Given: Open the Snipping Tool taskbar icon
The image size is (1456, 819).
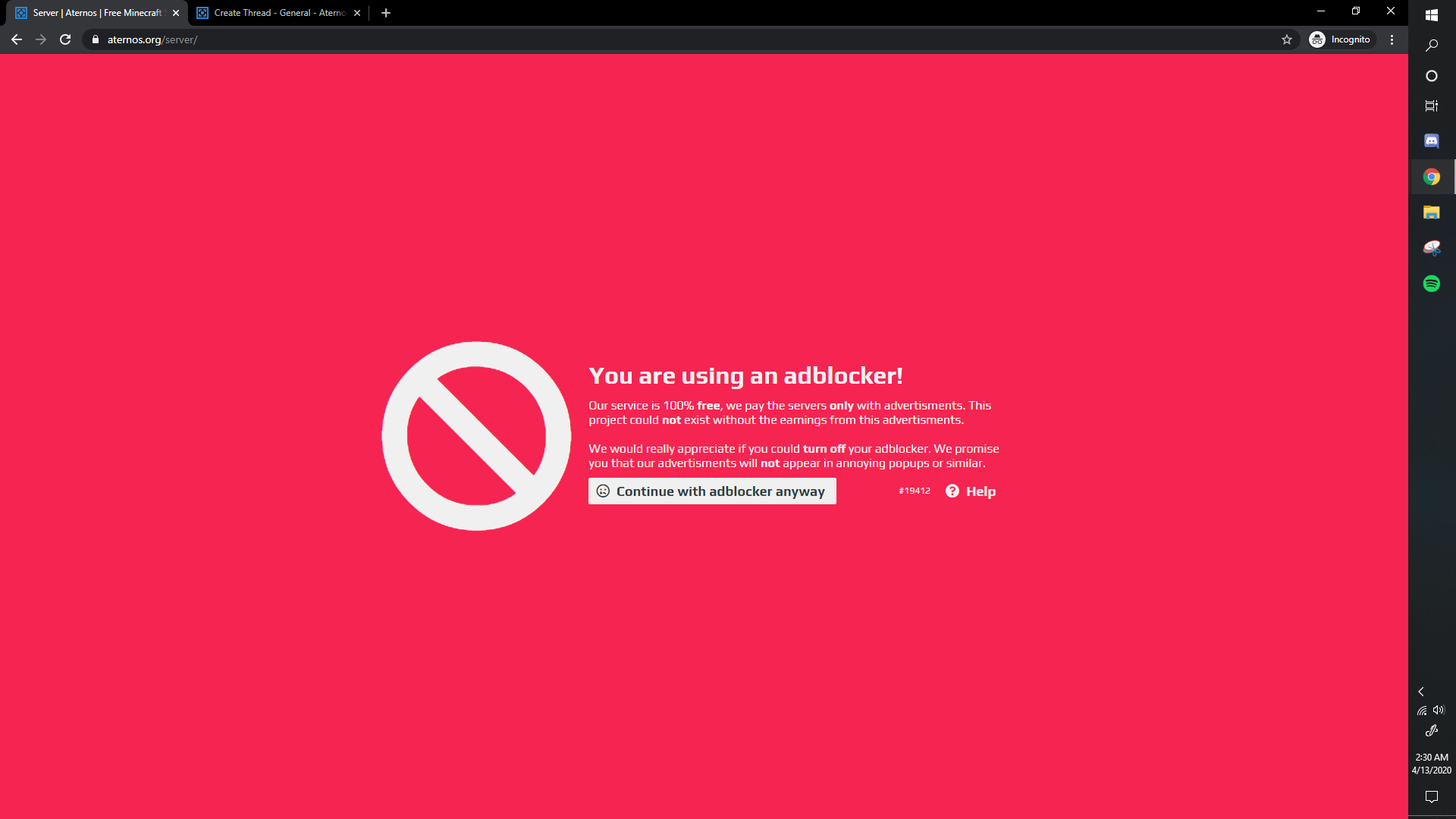Looking at the screenshot, I should pos(1432,248).
